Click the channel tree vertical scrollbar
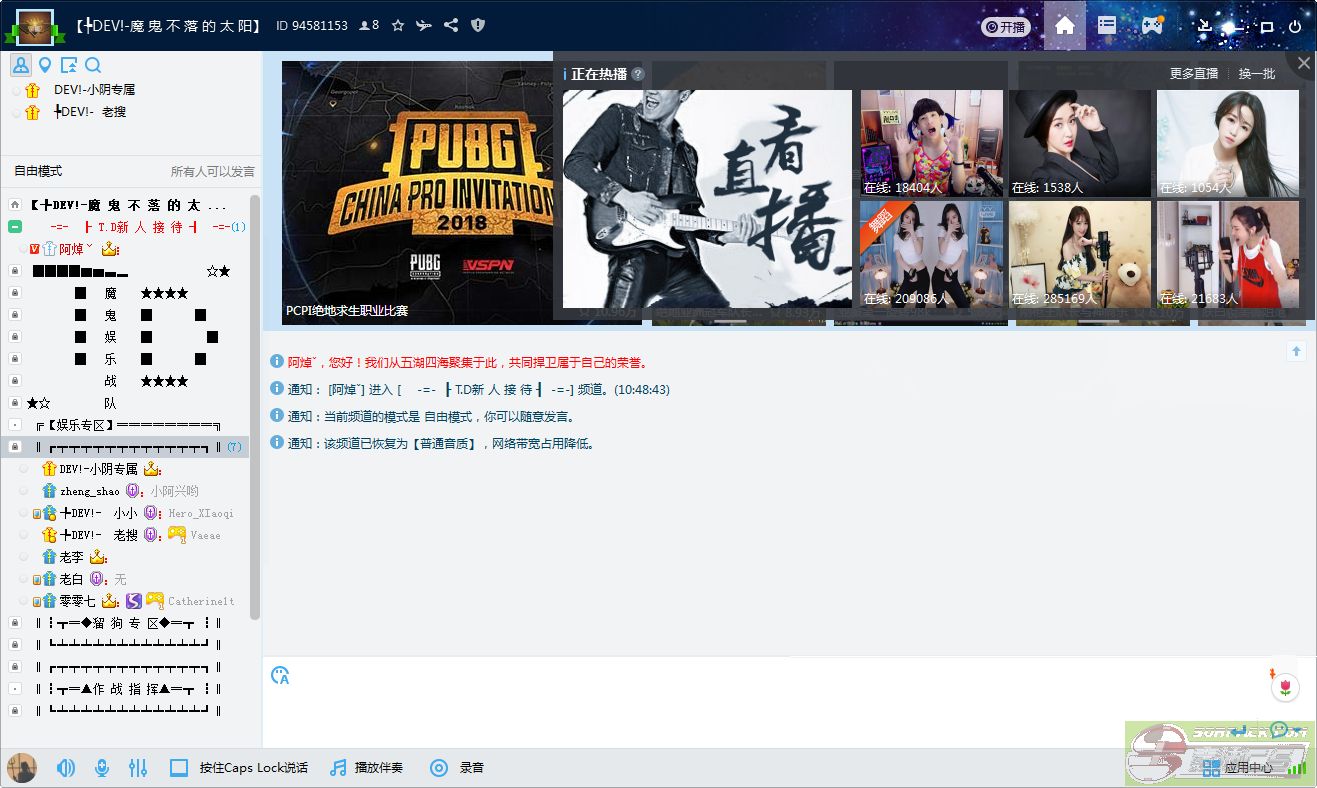1317x788 pixels. (255, 407)
